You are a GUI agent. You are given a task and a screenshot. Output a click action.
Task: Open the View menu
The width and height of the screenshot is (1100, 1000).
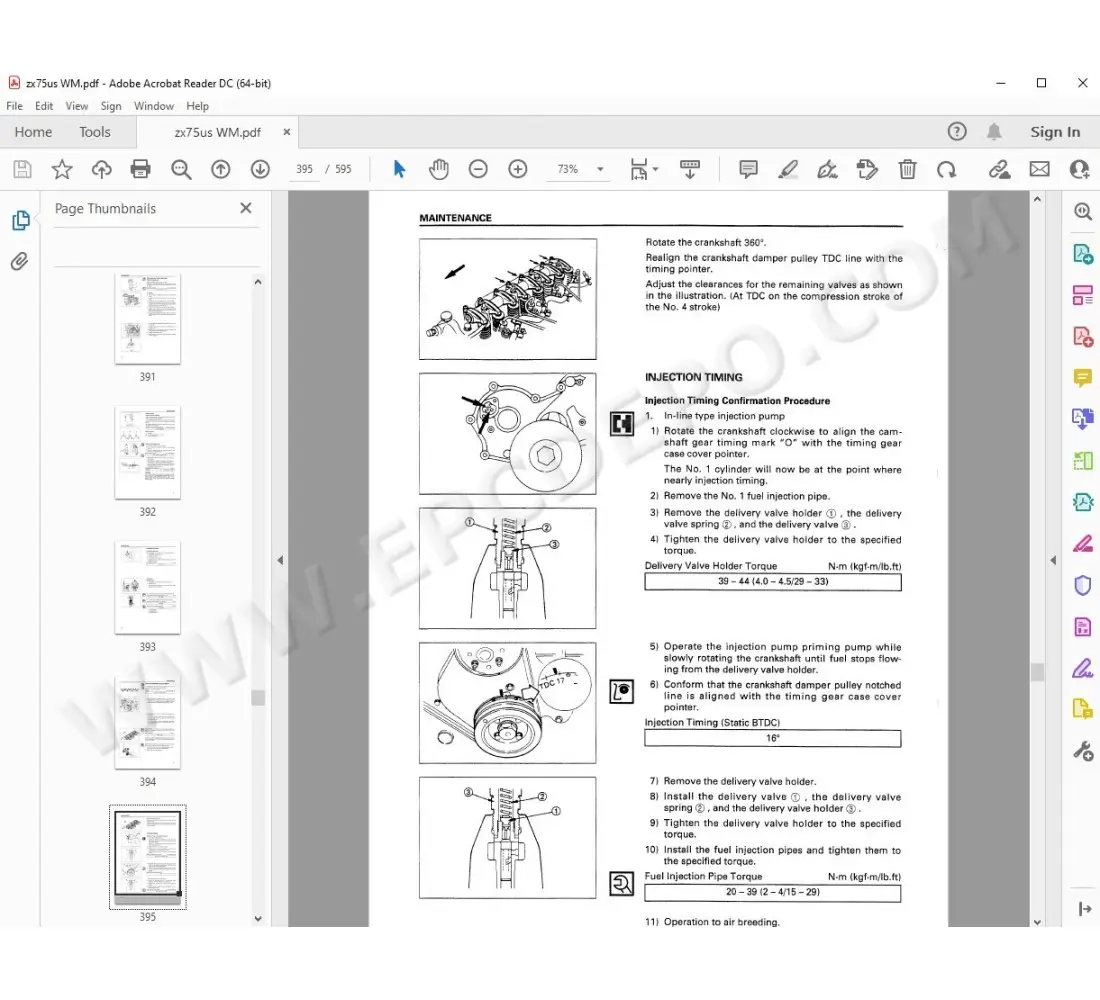(77, 105)
